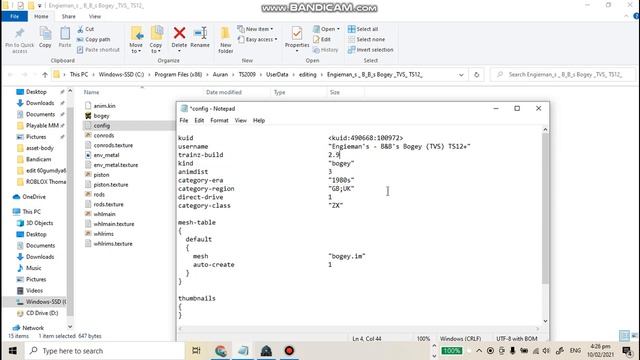Click the Explorer search field
640x360 pixels.
click(x=562, y=75)
